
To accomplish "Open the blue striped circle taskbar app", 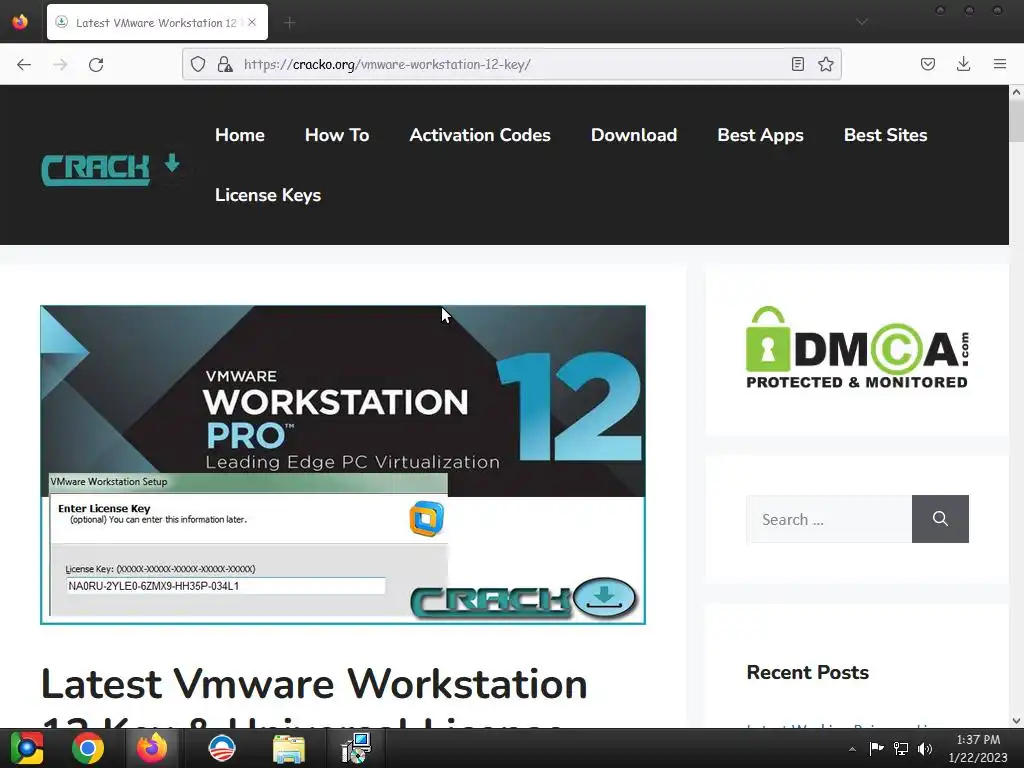I will (x=222, y=748).
